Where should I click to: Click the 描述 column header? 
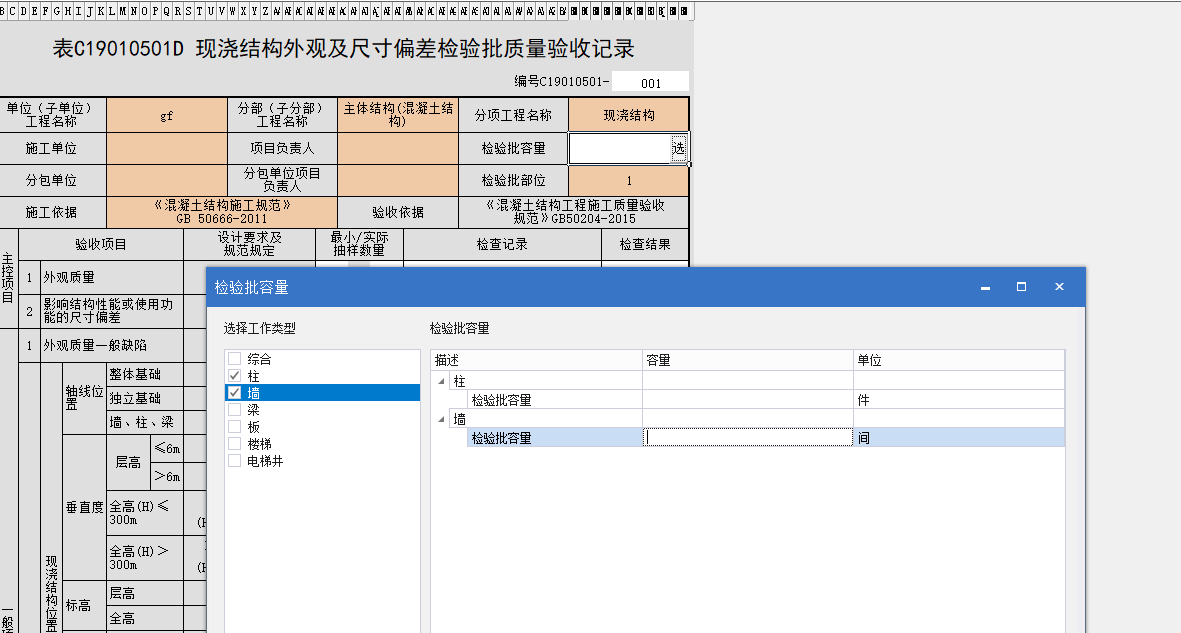[536, 360]
